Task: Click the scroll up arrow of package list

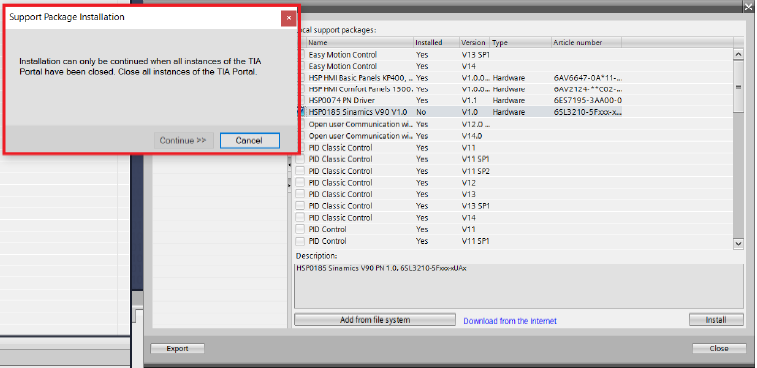Action: coord(738,54)
